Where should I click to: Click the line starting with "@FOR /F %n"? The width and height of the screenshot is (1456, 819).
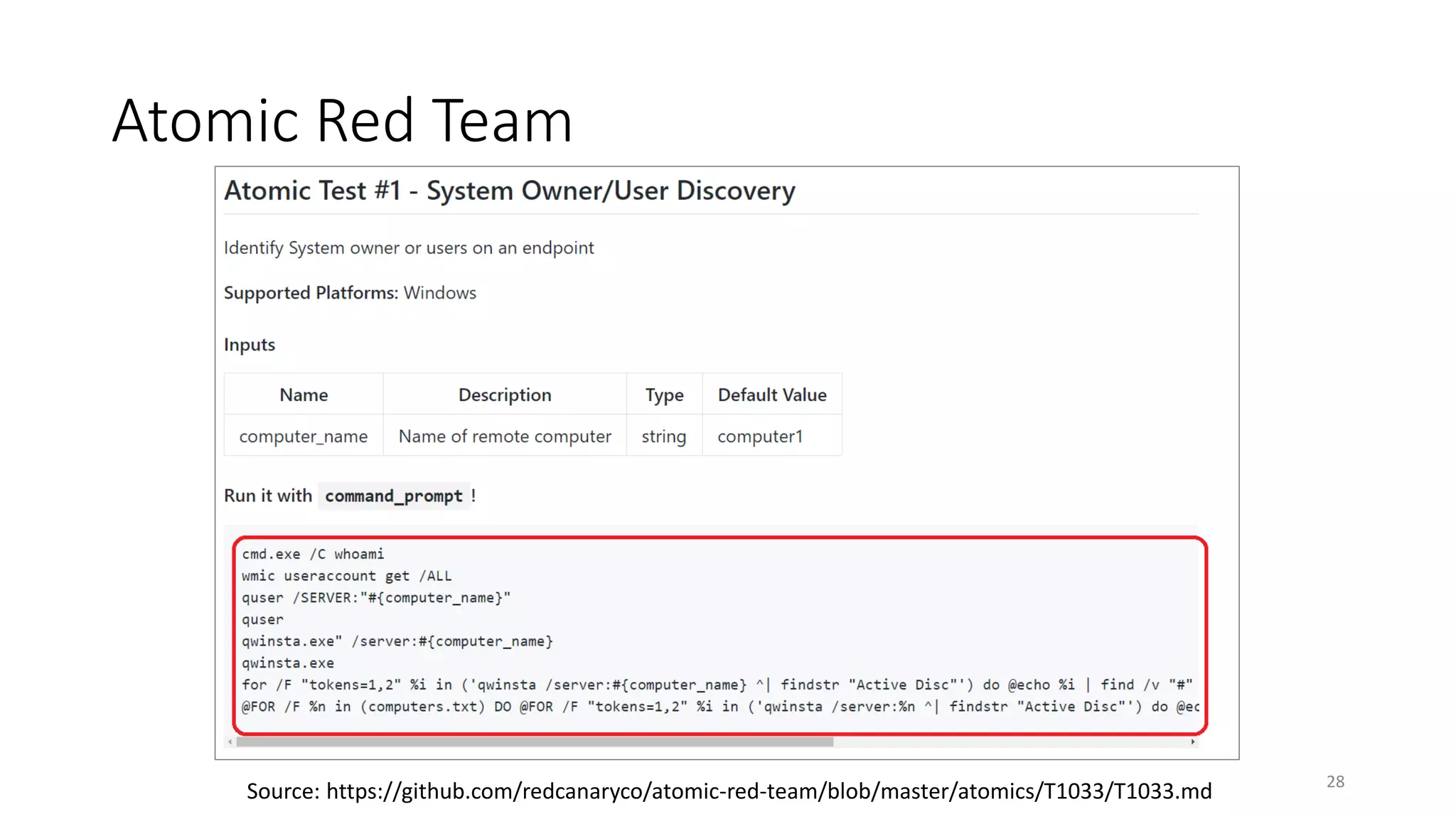point(720,707)
